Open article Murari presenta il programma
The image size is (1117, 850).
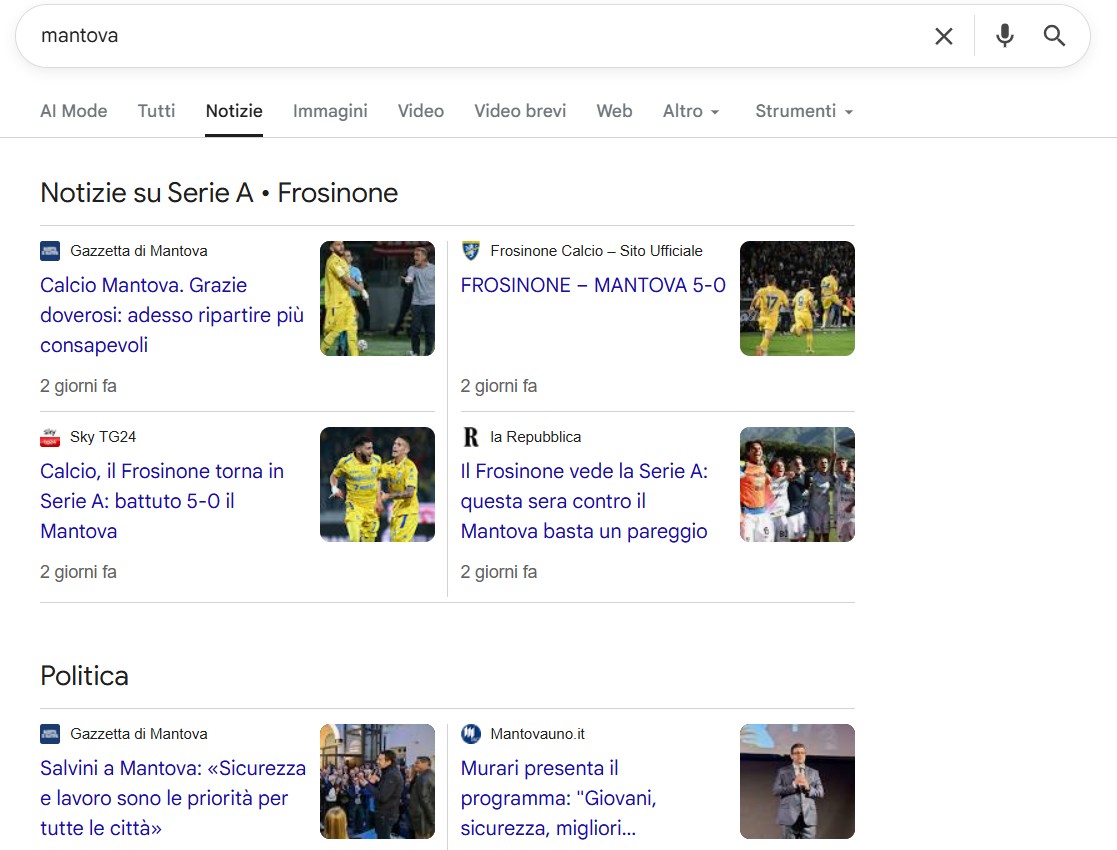[x=558, y=798]
